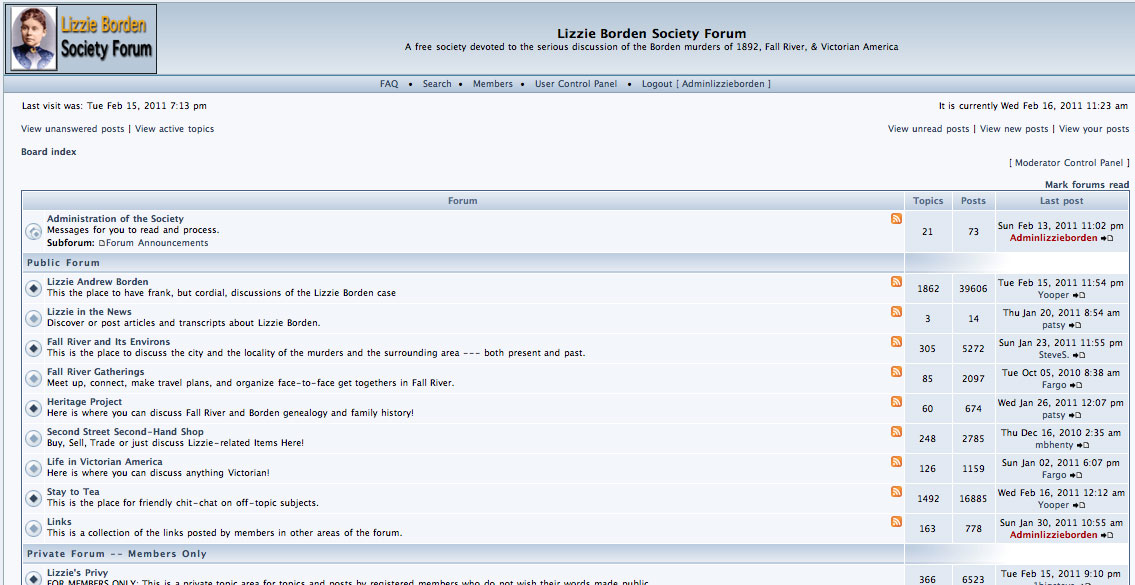Open the Search page

point(437,84)
